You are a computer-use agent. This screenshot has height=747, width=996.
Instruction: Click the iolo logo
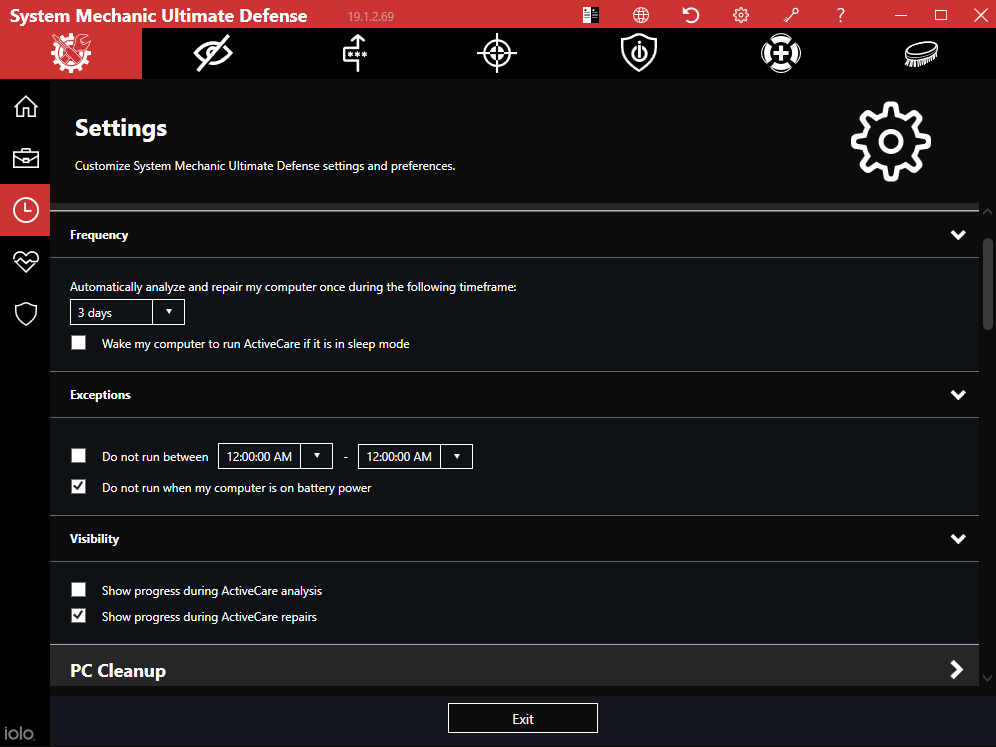[20, 733]
